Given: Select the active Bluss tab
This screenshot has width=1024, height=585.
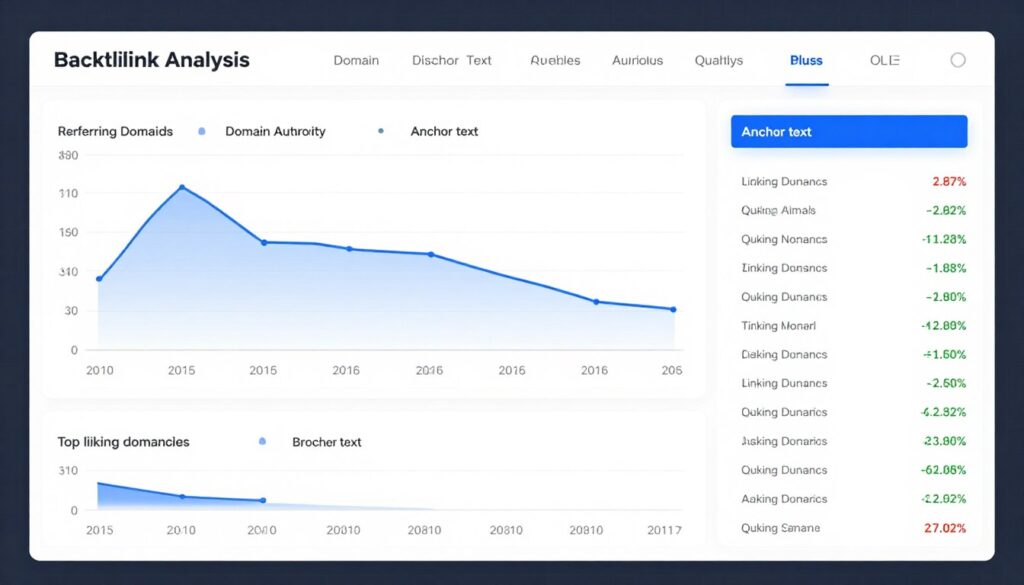Looking at the screenshot, I should pos(806,60).
